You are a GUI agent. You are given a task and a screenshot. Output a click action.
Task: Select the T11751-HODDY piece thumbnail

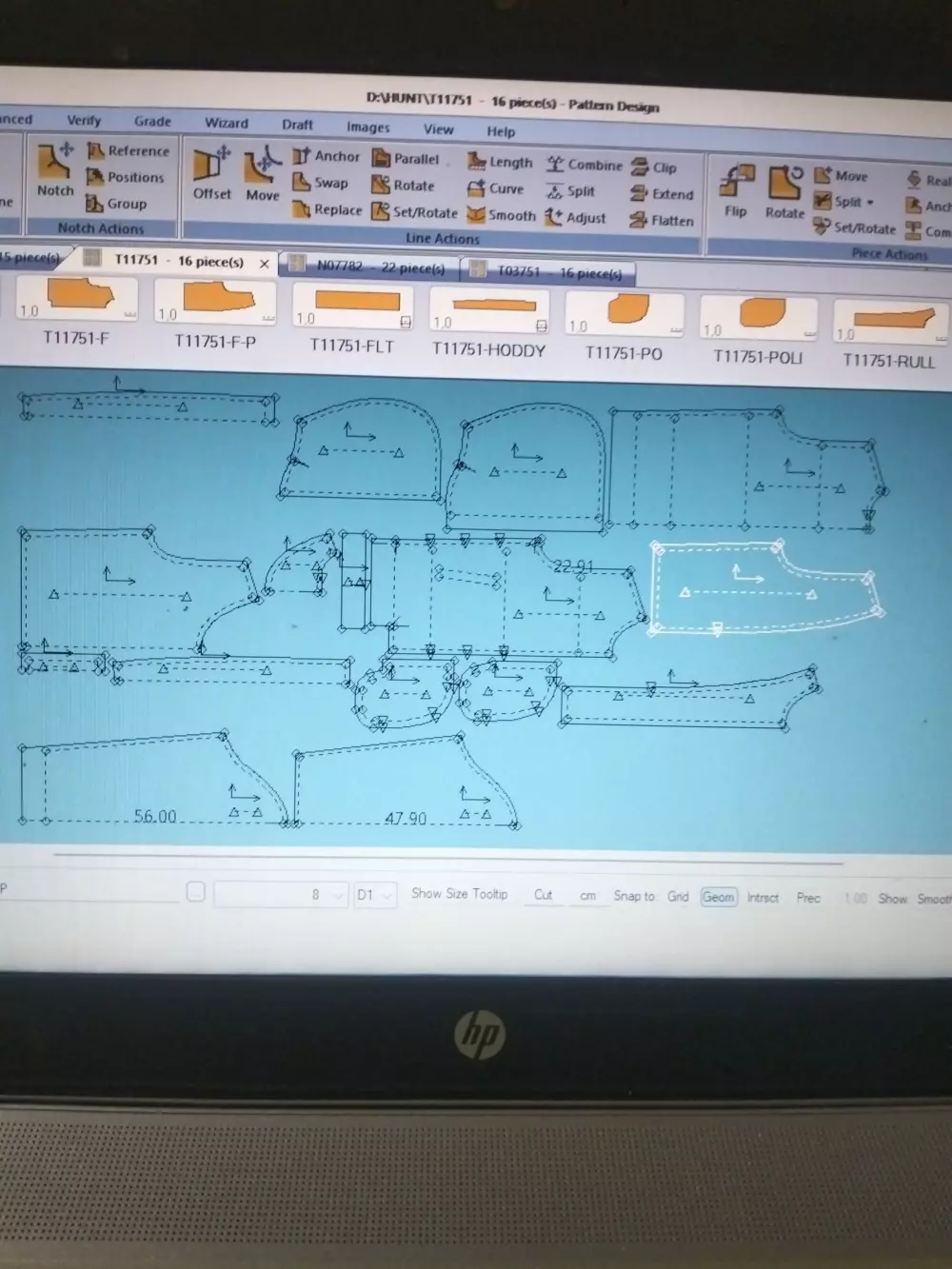(488, 324)
